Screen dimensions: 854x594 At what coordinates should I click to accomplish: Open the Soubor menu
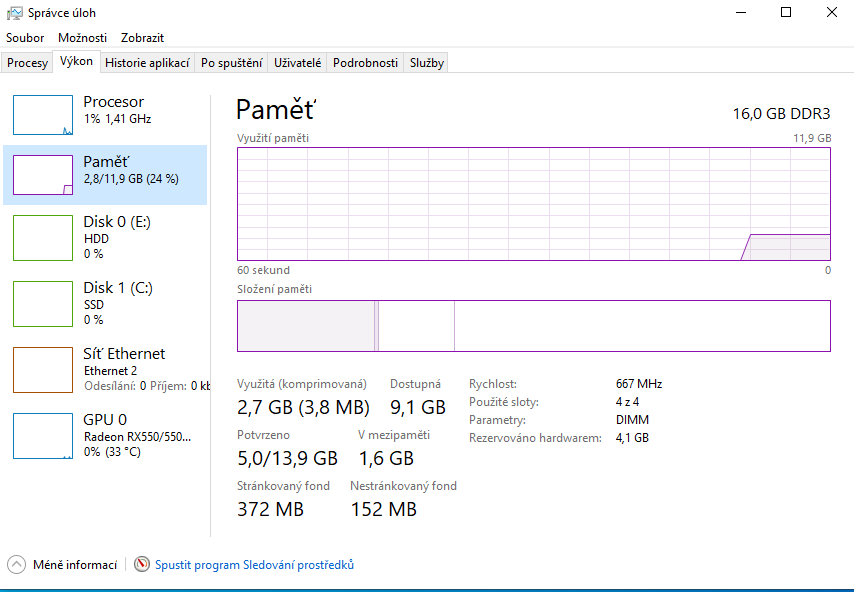tap(25, 37)
